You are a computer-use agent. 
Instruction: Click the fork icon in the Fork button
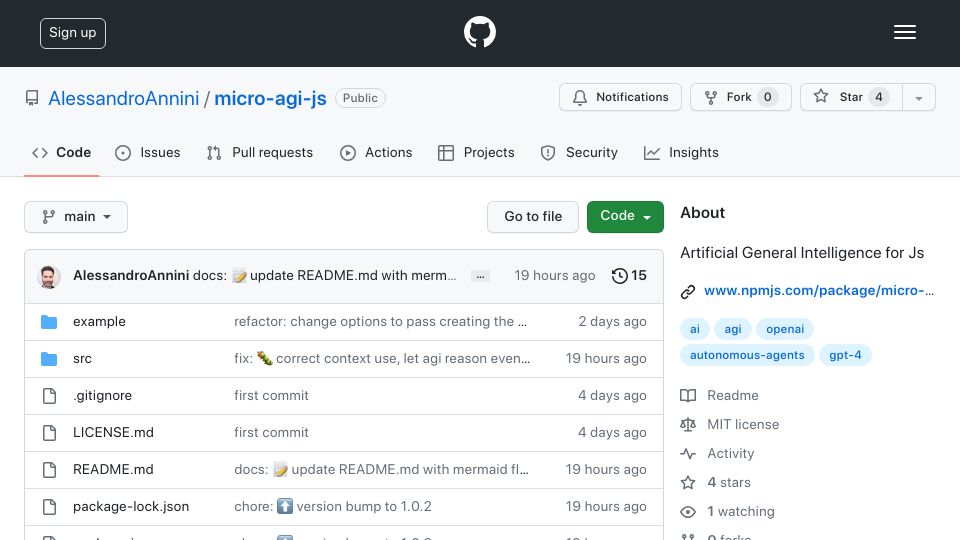pos(711,97)
